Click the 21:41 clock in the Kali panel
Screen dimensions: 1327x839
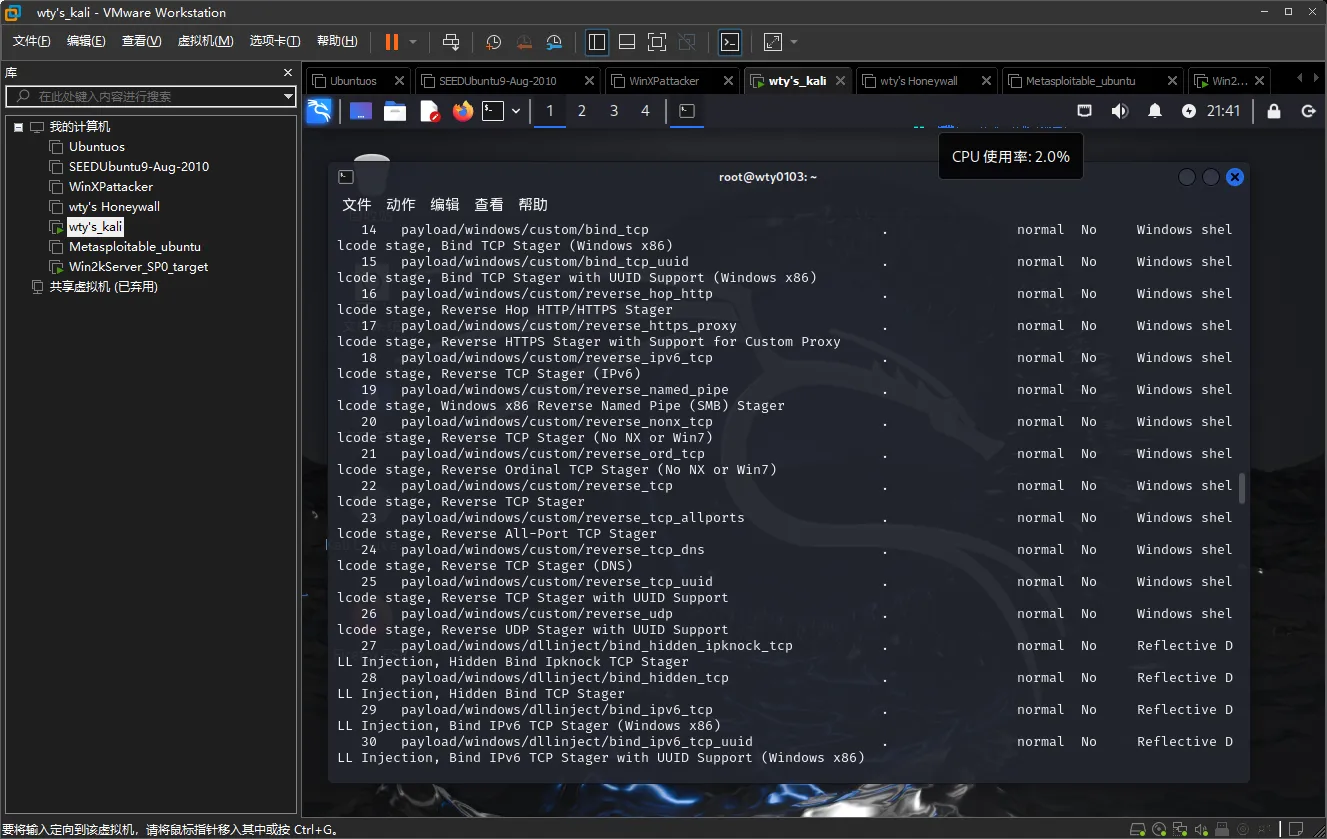[1224, 111]
